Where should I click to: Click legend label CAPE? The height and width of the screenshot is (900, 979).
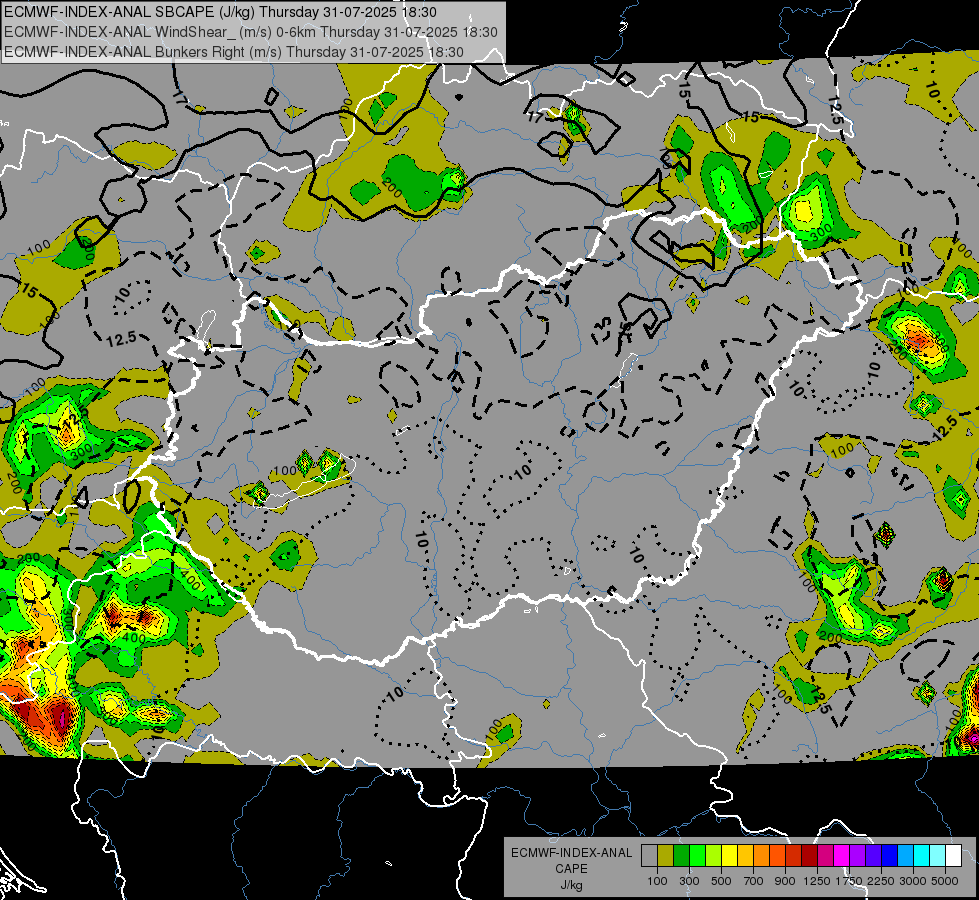[571, 869]
